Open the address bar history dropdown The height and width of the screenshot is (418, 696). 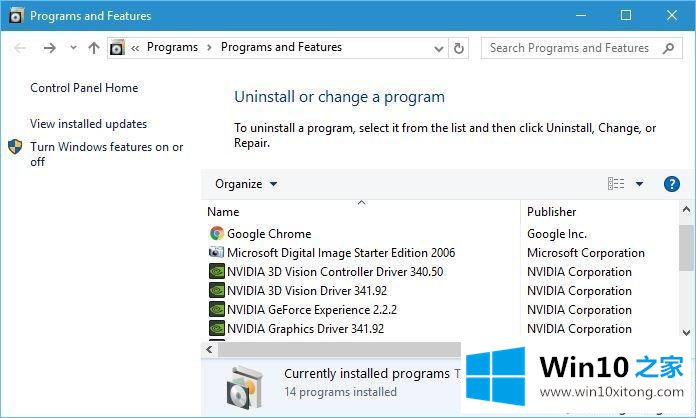439,48
